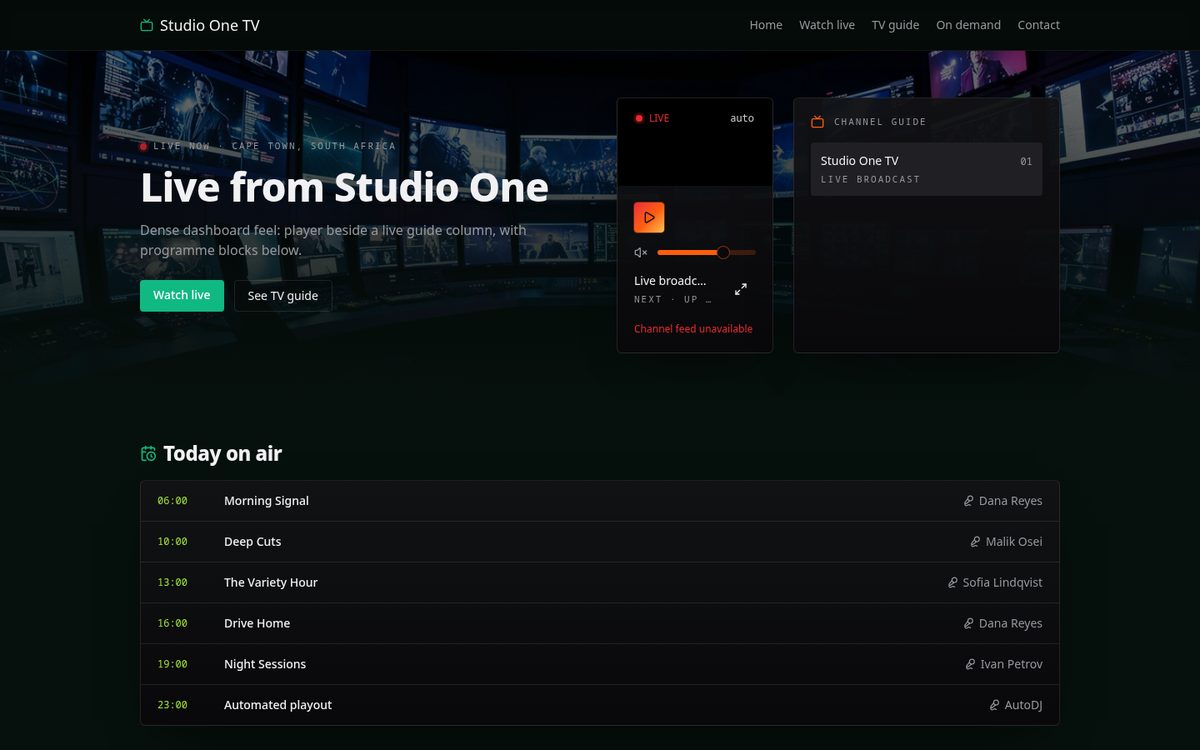The image size is (1200, 750).
Task: Click the red LIVE indicator dot in player
Action: click(639, 118)
